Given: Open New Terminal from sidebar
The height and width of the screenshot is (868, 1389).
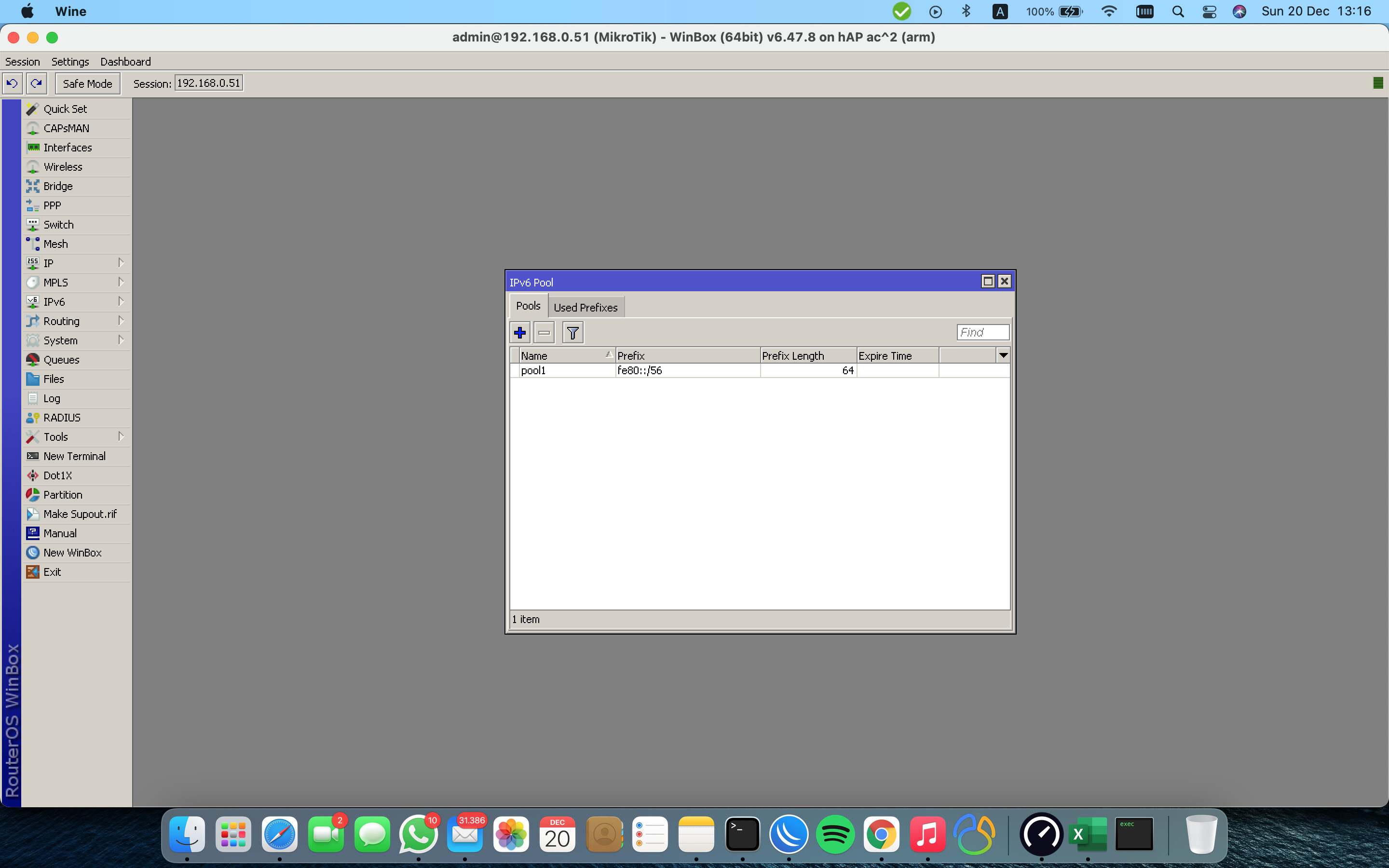Looking at the screenshot, I should tap(74, 456).
